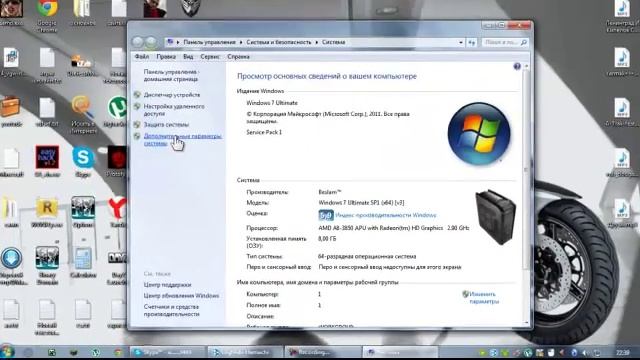The image size is (640, 360).
Task: Click the volume icon in system tray
Action: coord(585,352)
